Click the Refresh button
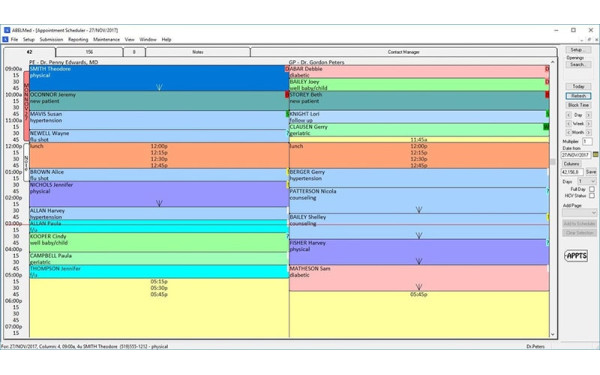Screen dimensions: 600x375 click(x=578, y=96)
